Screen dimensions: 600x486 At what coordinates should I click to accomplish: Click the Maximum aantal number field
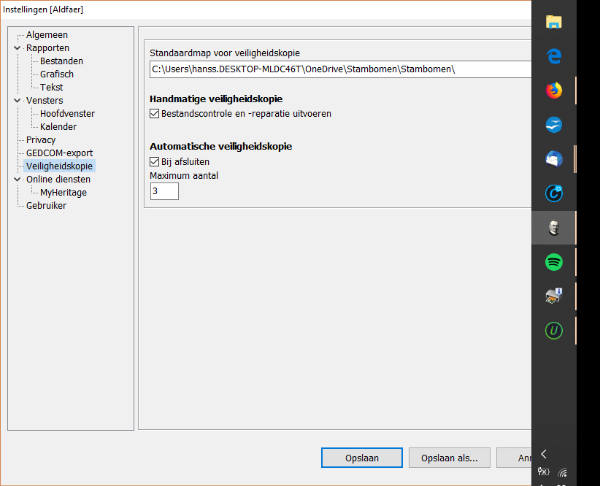pos(164,190)
